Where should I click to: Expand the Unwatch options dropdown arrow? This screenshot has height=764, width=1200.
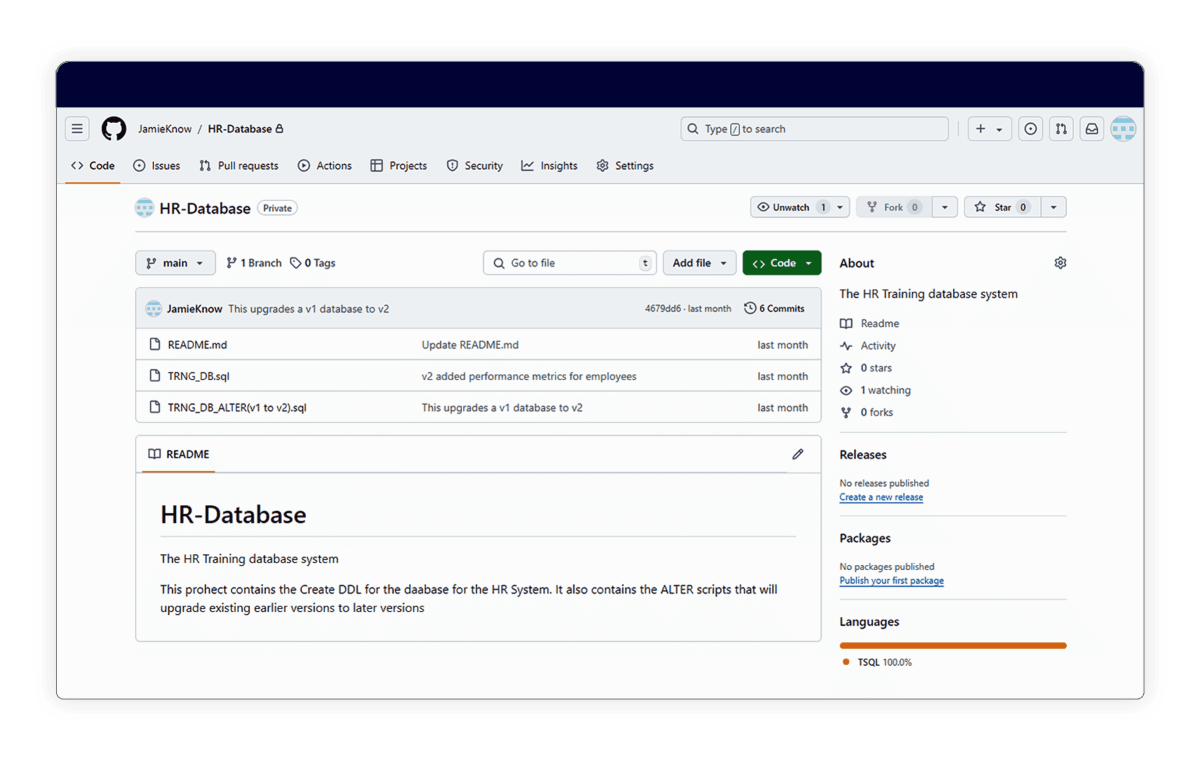840,207
